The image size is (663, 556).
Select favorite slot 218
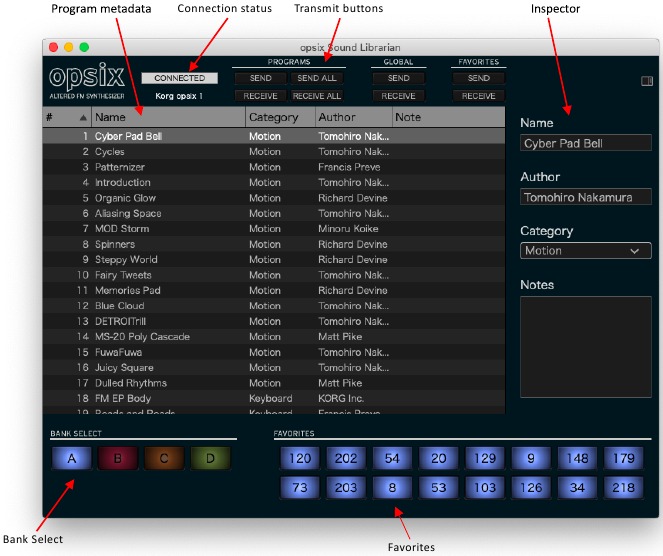coord(624,488)
